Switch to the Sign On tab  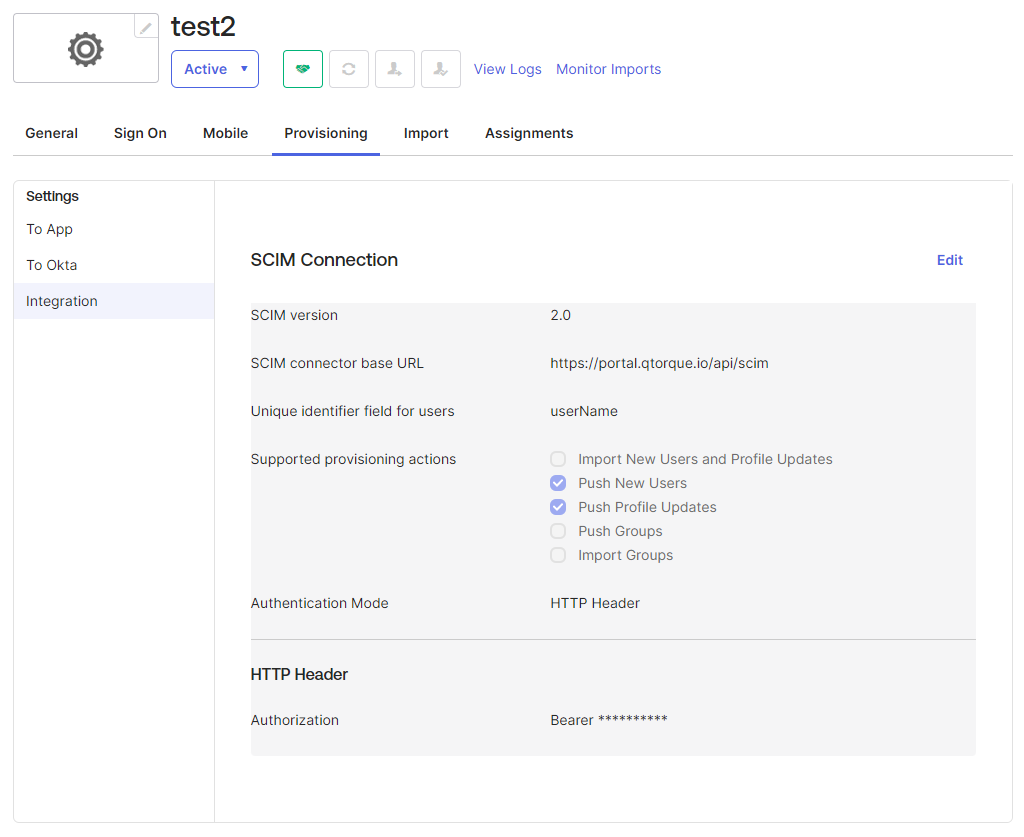tap(140, 133)
